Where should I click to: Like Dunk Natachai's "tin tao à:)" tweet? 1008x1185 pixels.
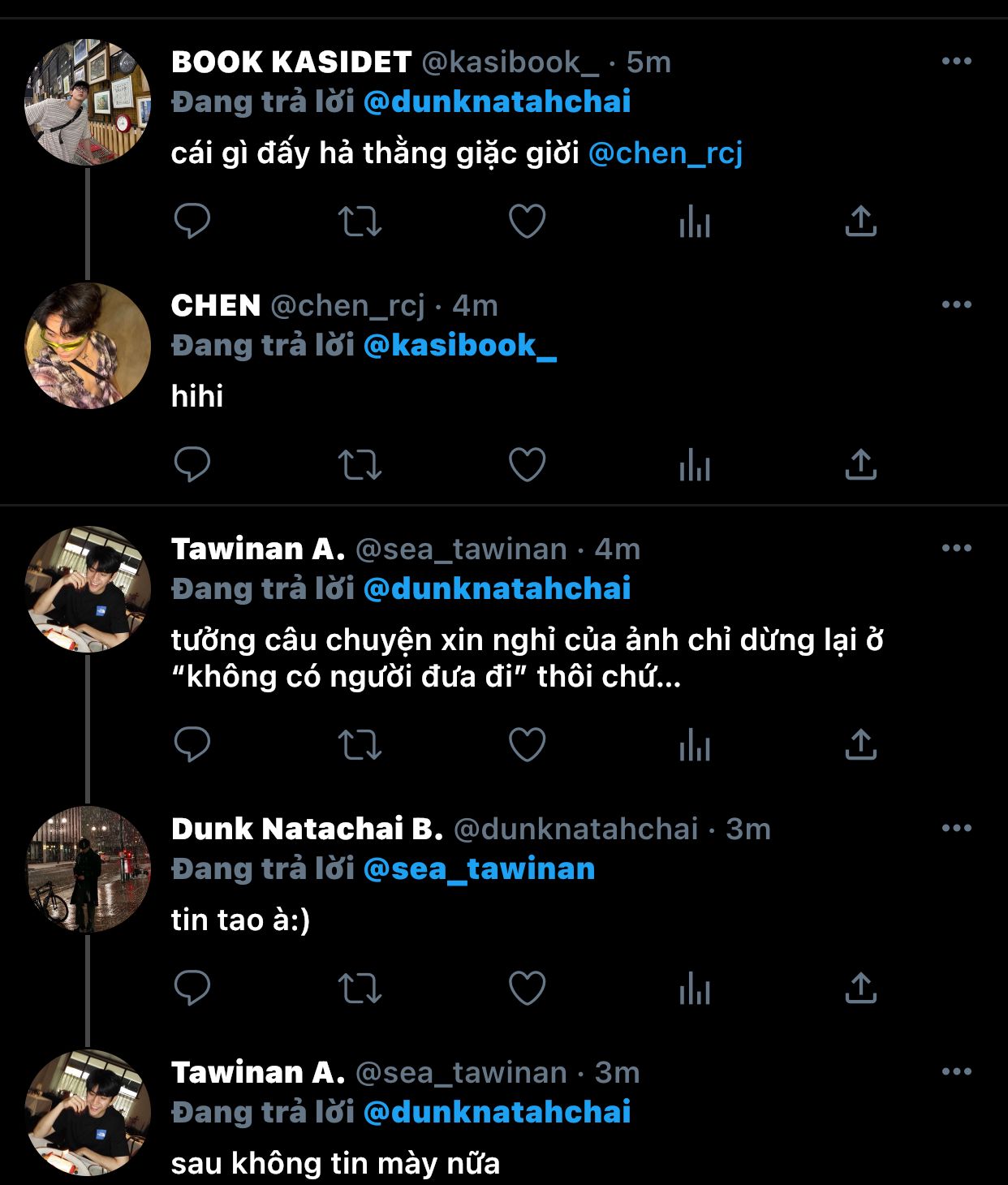(x=527, y=988)
